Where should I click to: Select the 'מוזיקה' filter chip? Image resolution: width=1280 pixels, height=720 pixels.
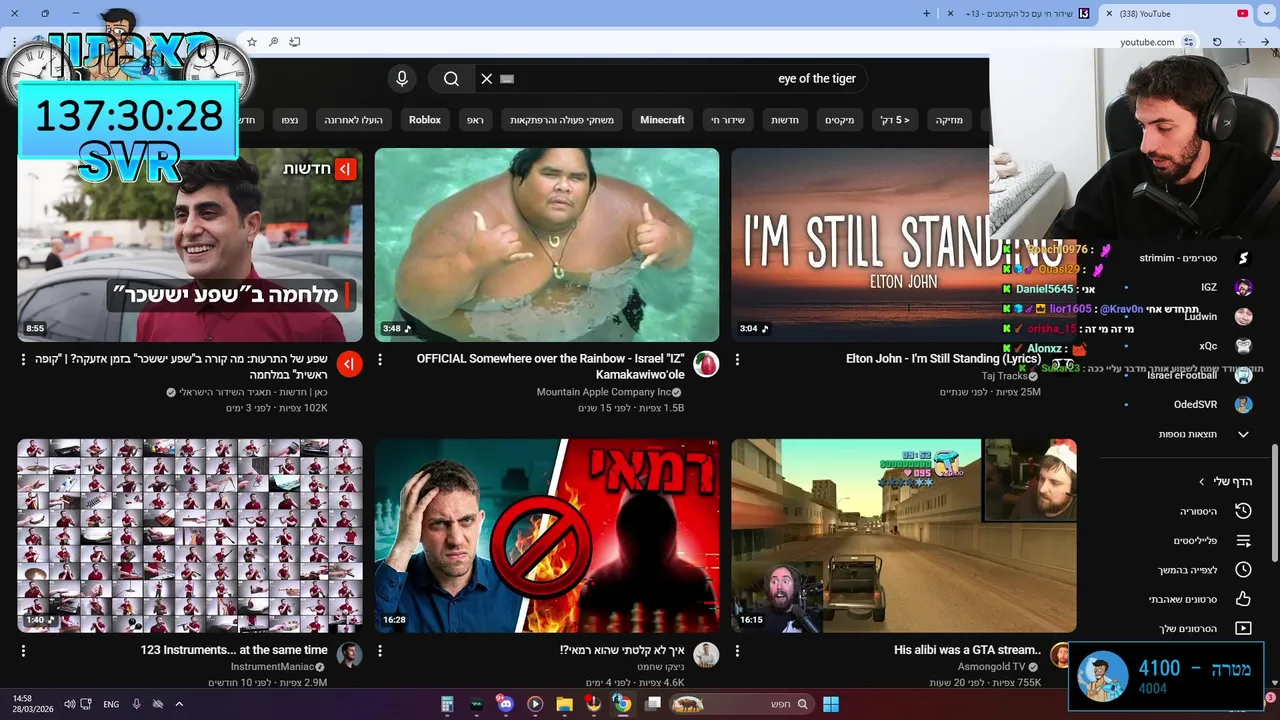(949, 120)
